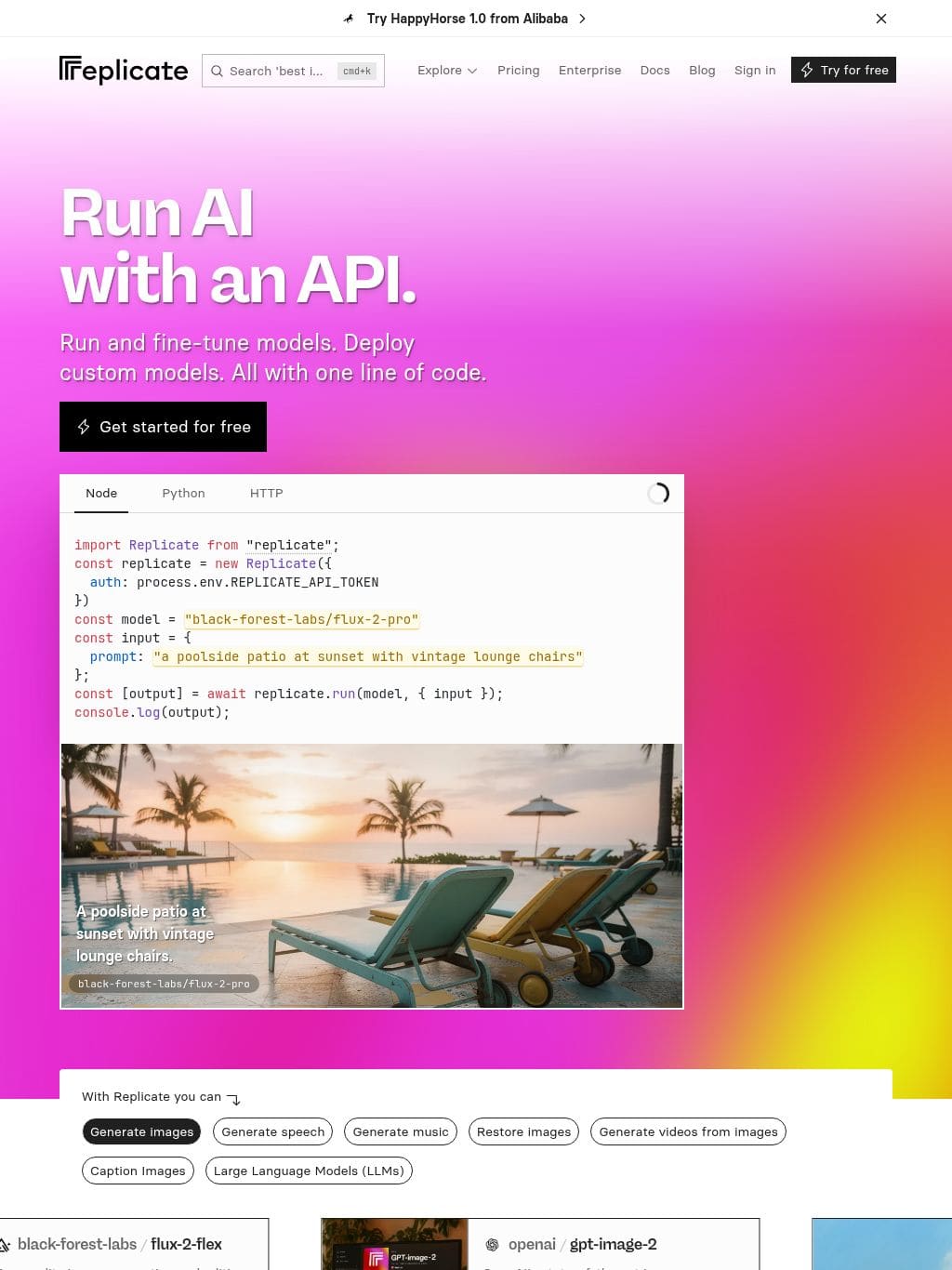
Task: Select the Generate videos from images pill
Action: tap(688, 1131)
